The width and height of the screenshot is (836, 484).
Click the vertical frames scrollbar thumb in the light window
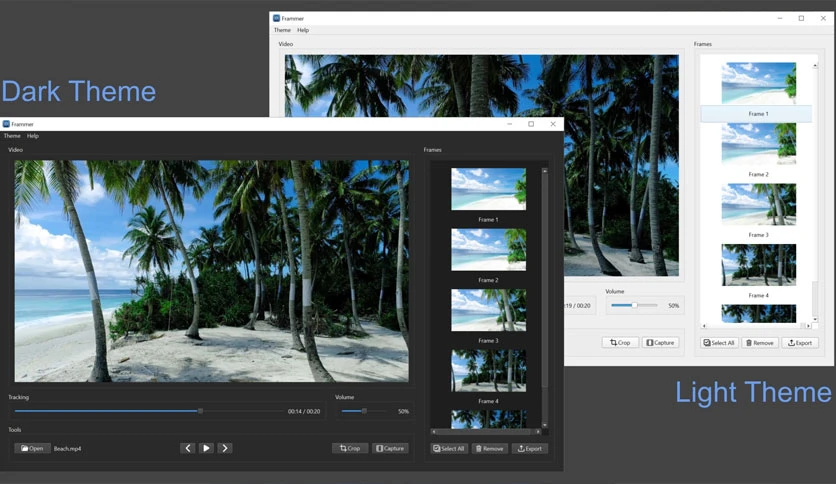815,298
